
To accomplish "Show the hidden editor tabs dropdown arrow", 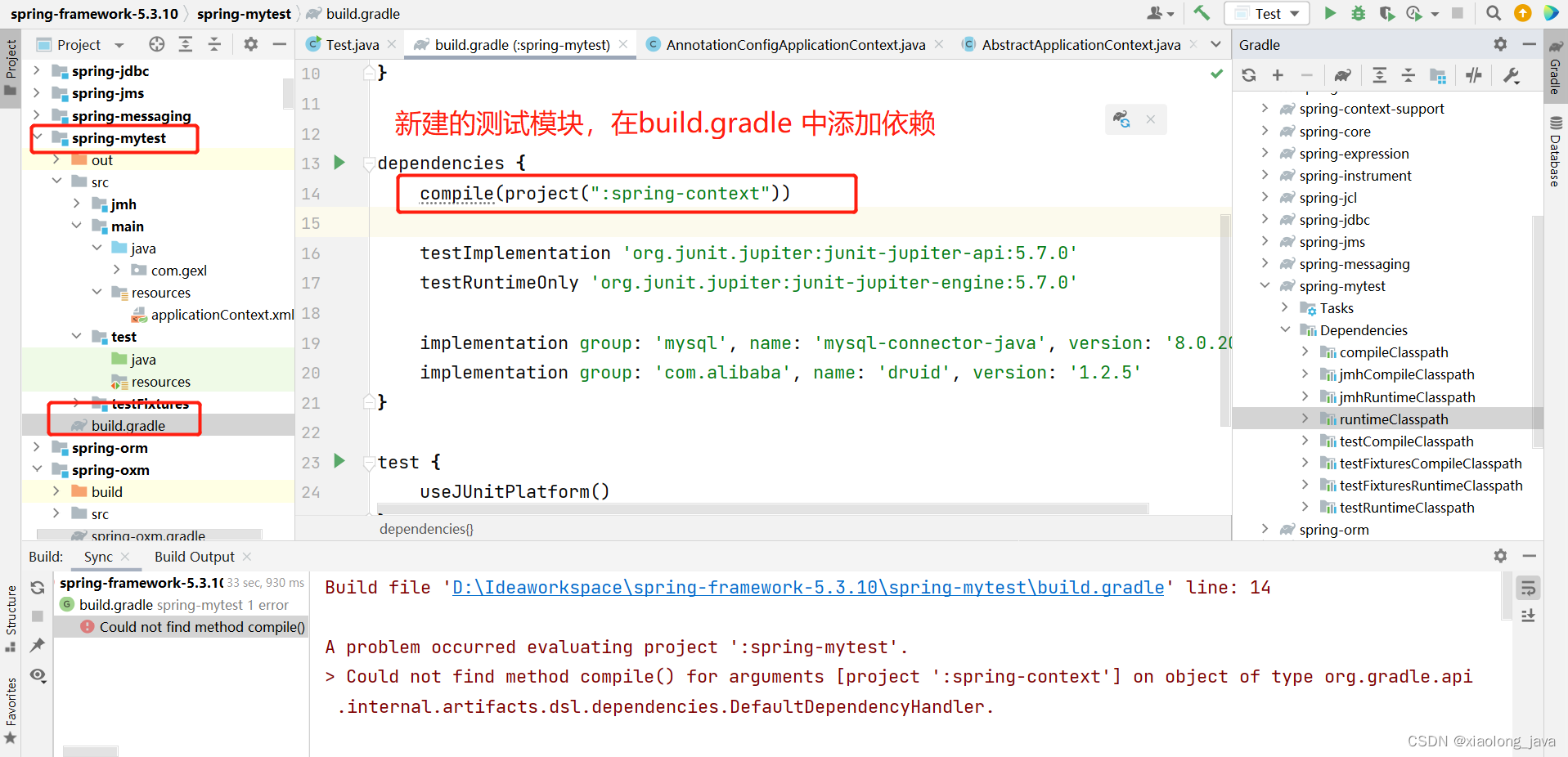I will [x=1216, y=44].
